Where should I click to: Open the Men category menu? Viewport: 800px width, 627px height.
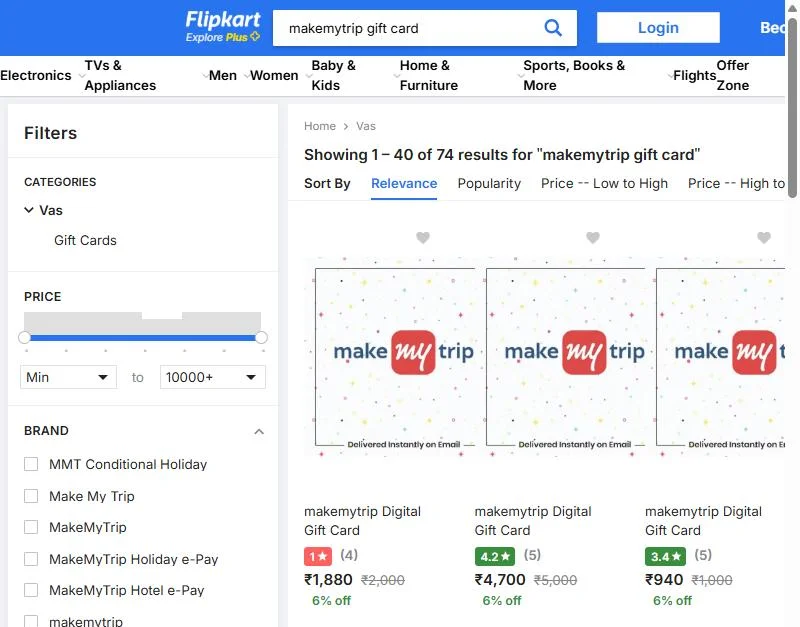click(222, 76)
